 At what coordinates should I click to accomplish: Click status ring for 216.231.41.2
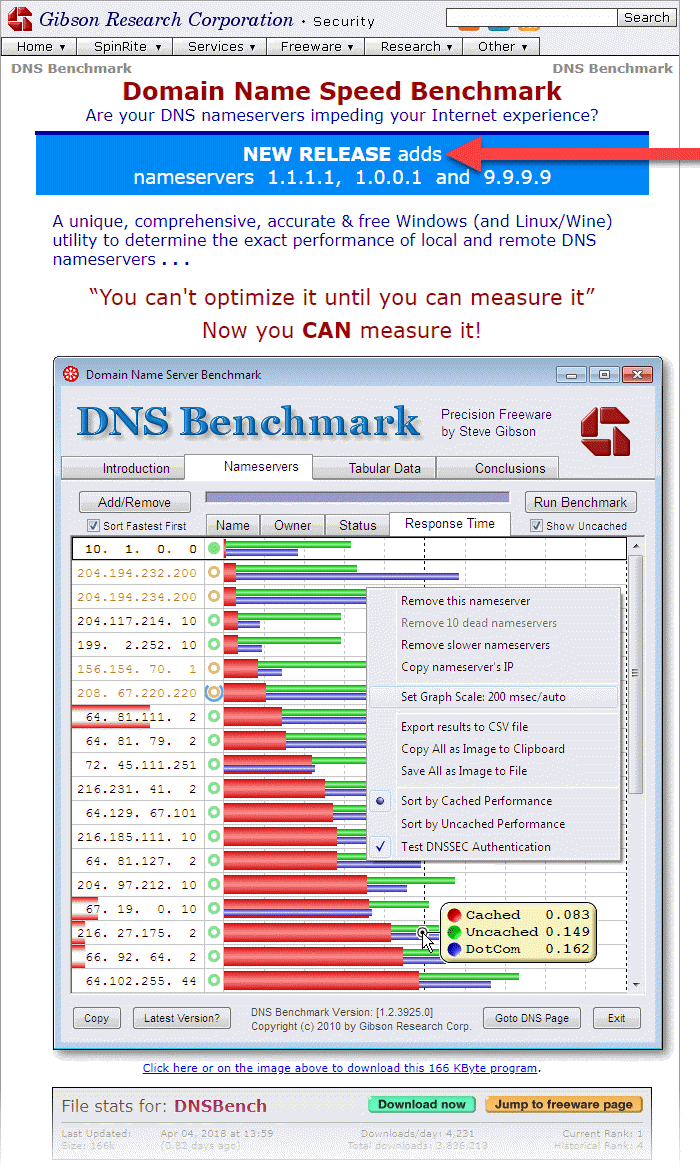(x=214, y=788)
